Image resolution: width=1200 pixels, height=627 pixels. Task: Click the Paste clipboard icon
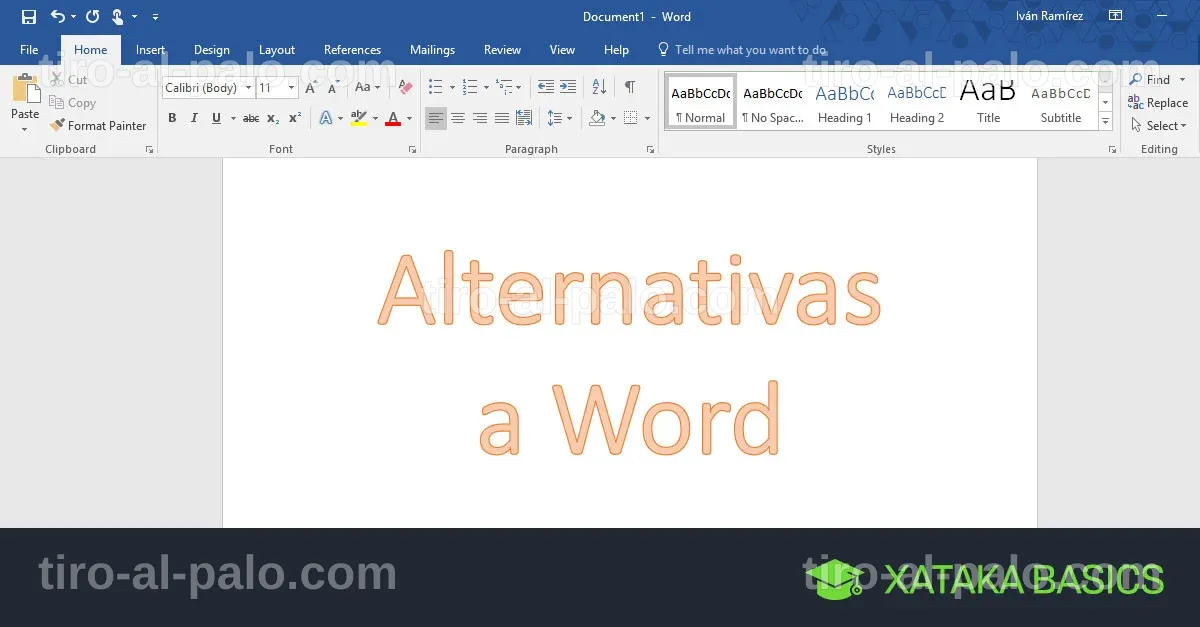[x=25, y=89]
